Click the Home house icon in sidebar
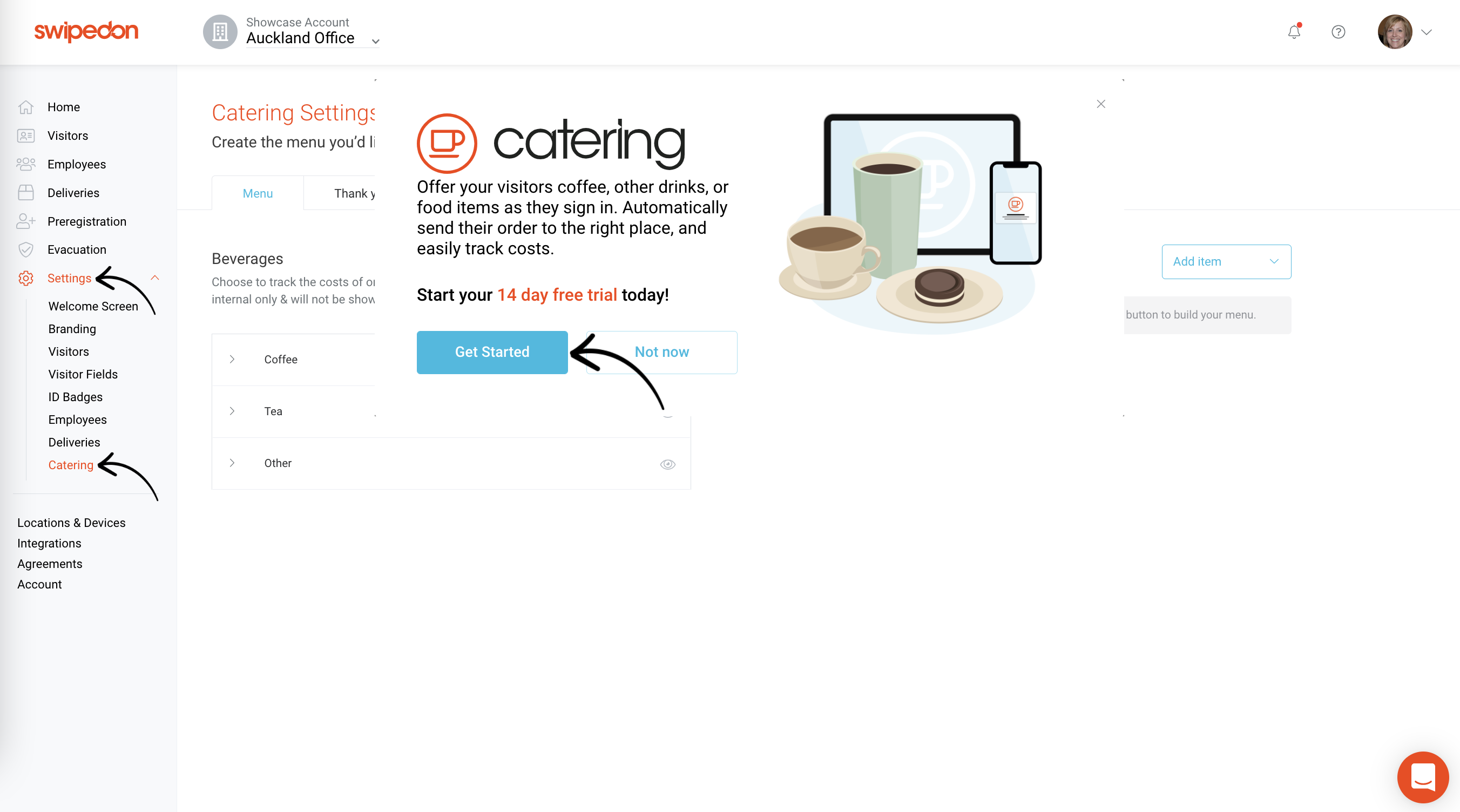Viewport: 1460px width, 812px height. tap(26, 107)
